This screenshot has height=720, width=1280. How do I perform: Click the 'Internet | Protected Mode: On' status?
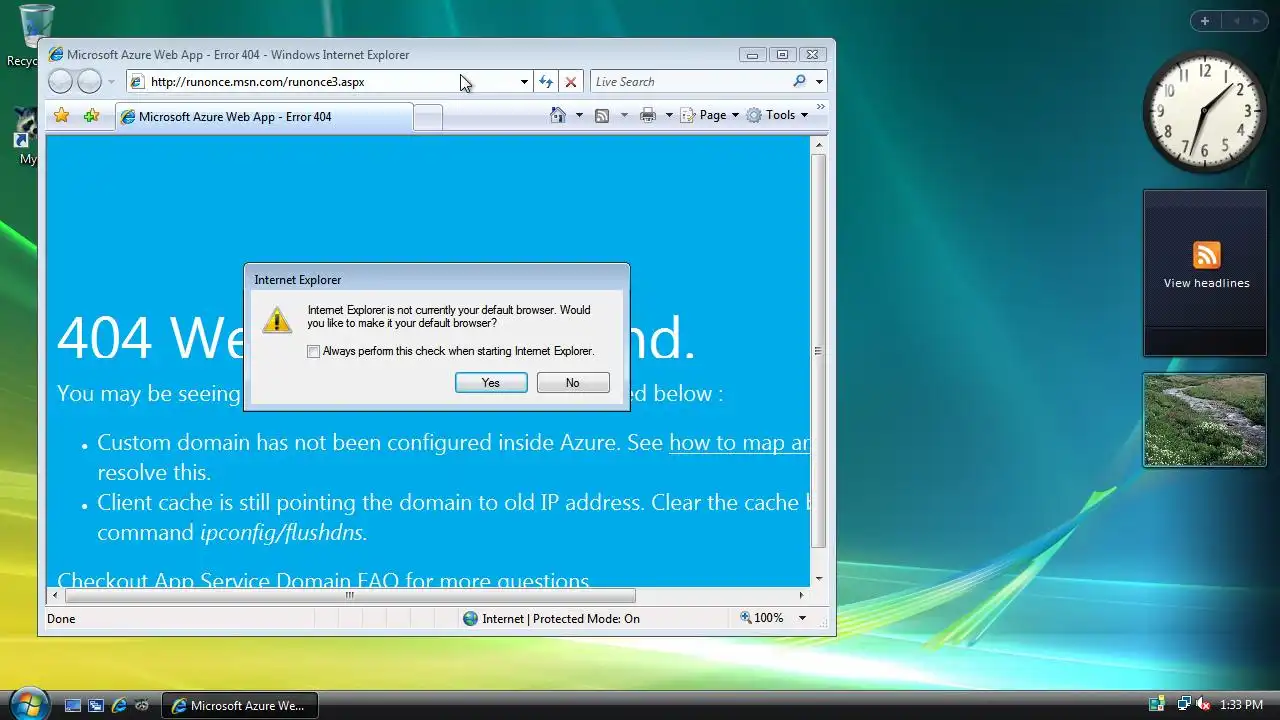pyautogui.click(x=551, y=618)
